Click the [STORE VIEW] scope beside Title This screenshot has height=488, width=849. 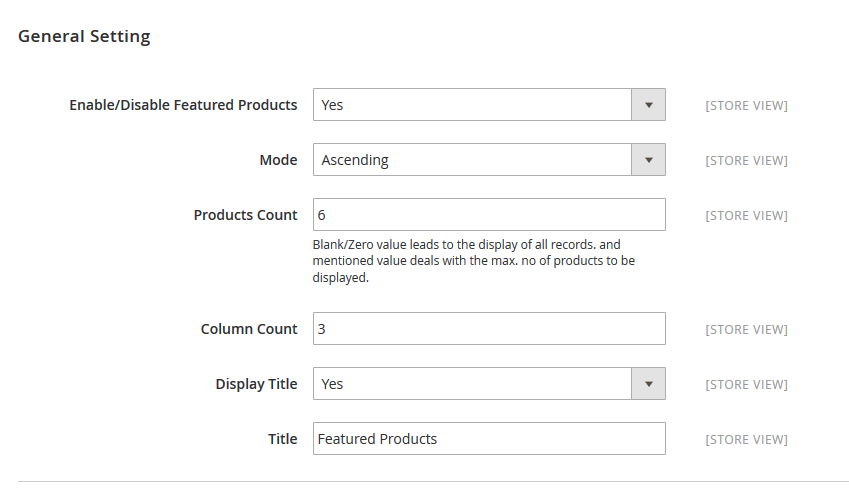[x=746, y=439]
